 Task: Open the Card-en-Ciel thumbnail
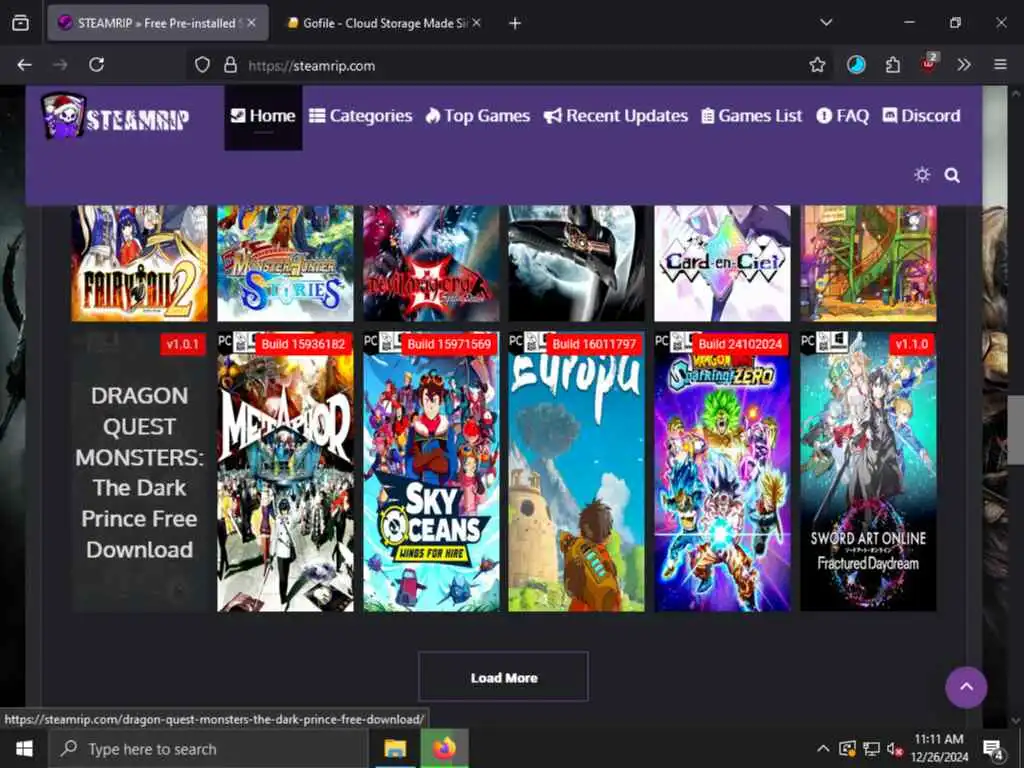pyautogui.click(x=722, y=263)
